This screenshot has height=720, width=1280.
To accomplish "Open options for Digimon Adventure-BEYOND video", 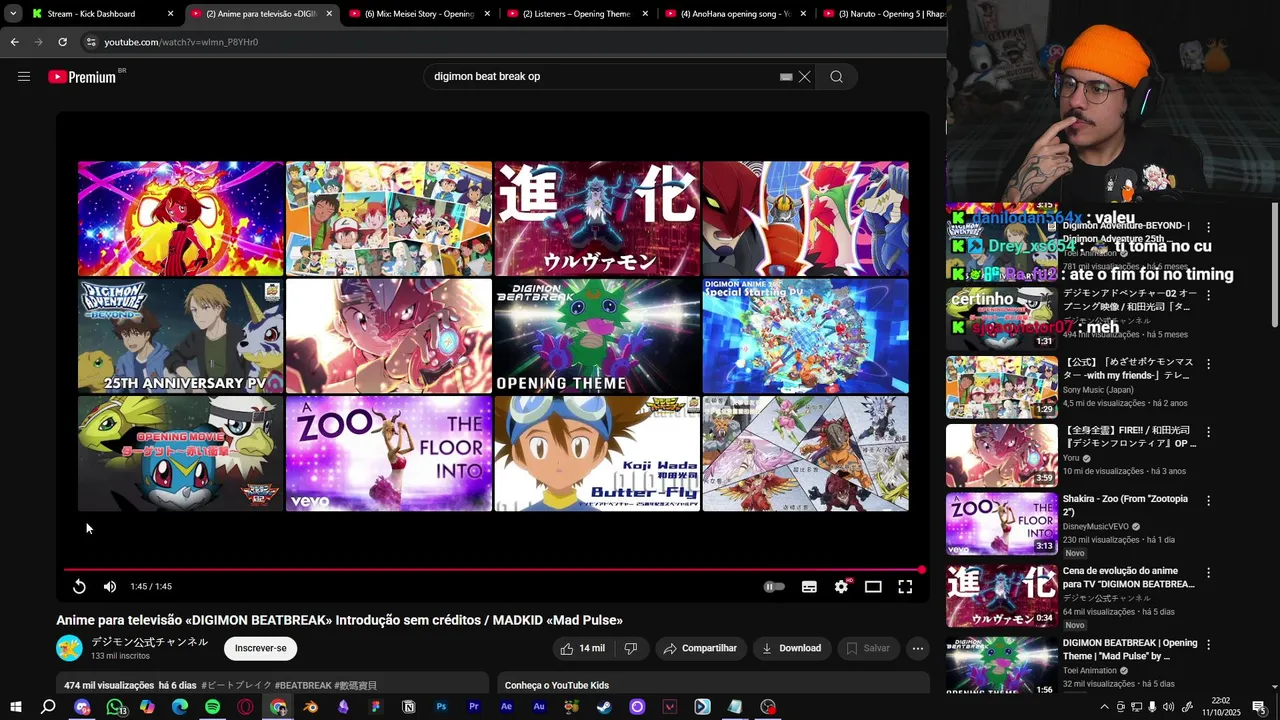I will point(1208,227).
